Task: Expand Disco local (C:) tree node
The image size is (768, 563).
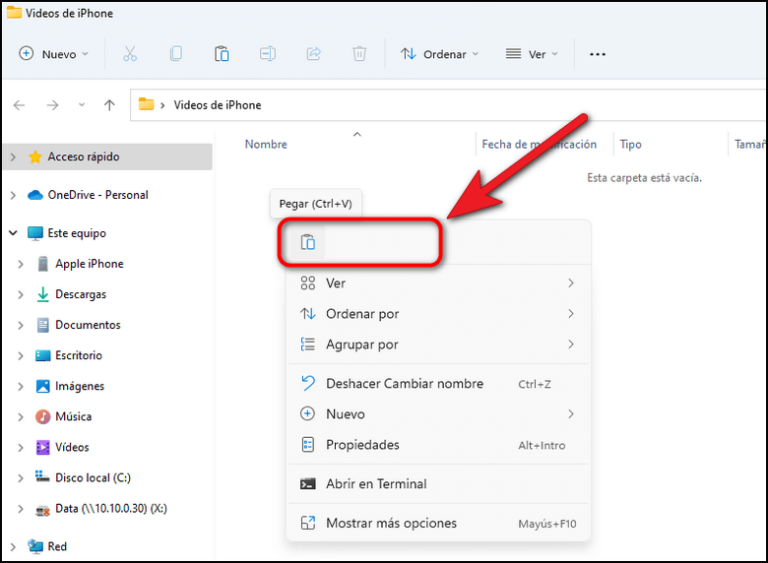Action: coord(21,478)
